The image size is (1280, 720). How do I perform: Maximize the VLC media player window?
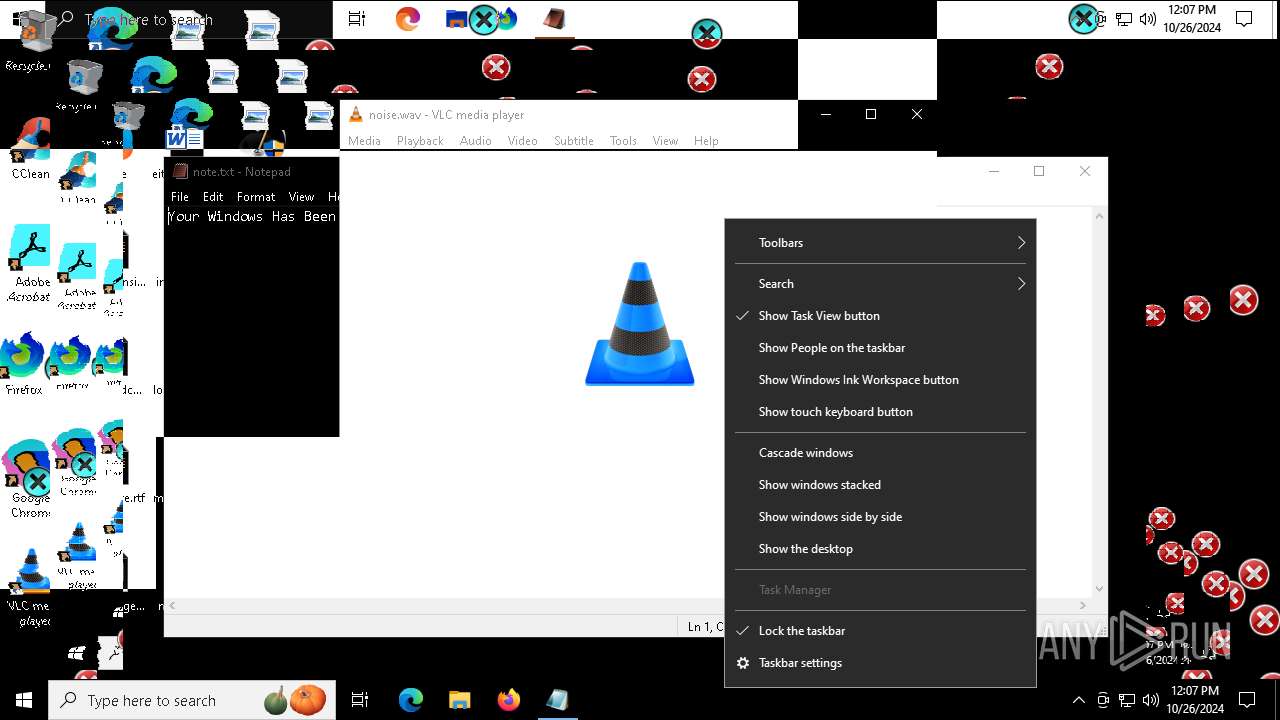point(871,114)
